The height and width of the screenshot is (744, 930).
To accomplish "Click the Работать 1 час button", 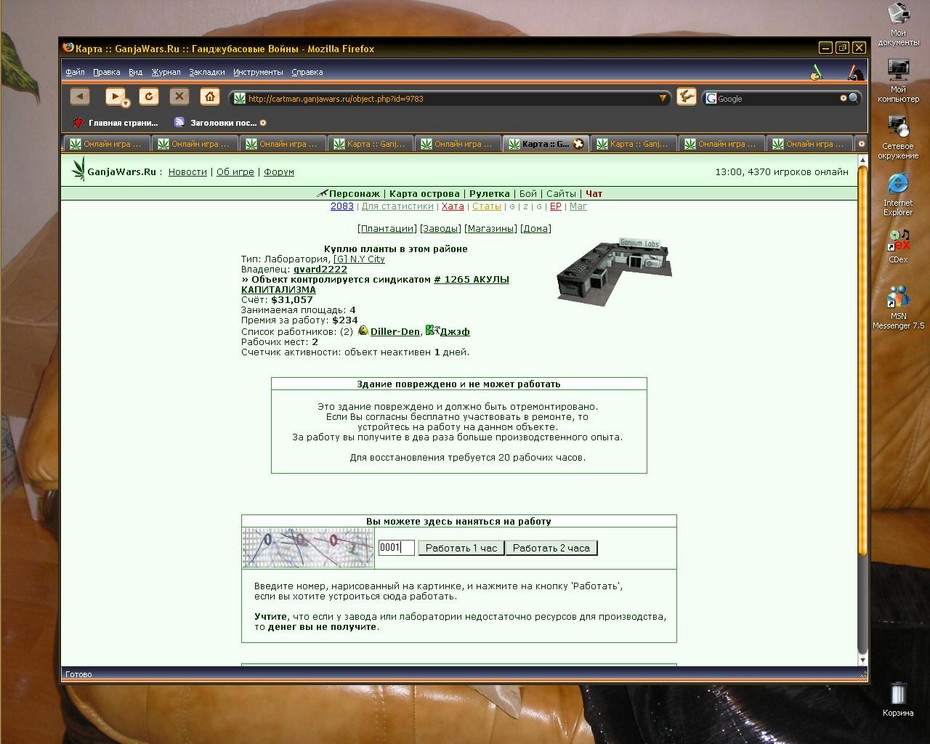I will (461, 548).
